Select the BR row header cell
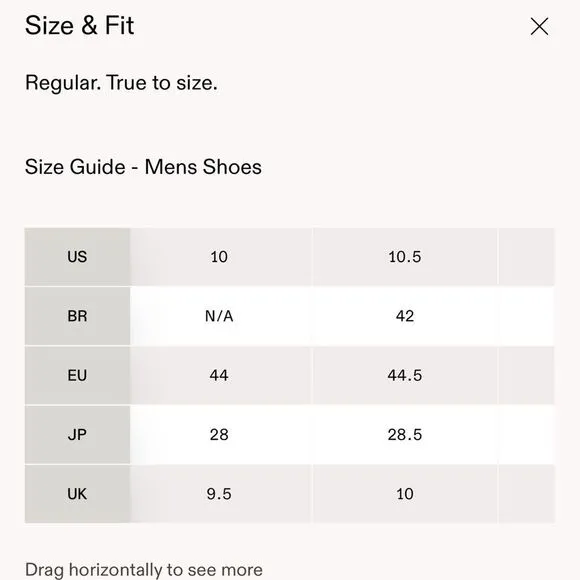The width and height of the screenshot is (580, 580). pyautogui.click(x=77, y=316)
